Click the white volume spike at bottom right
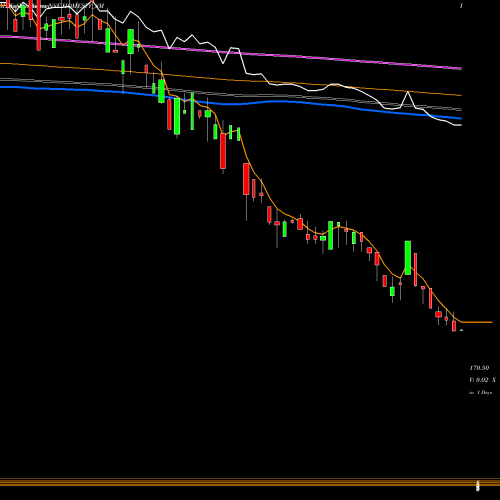Image resolution: width=500 pixels, height=500 pixels. tap(477, 485)
